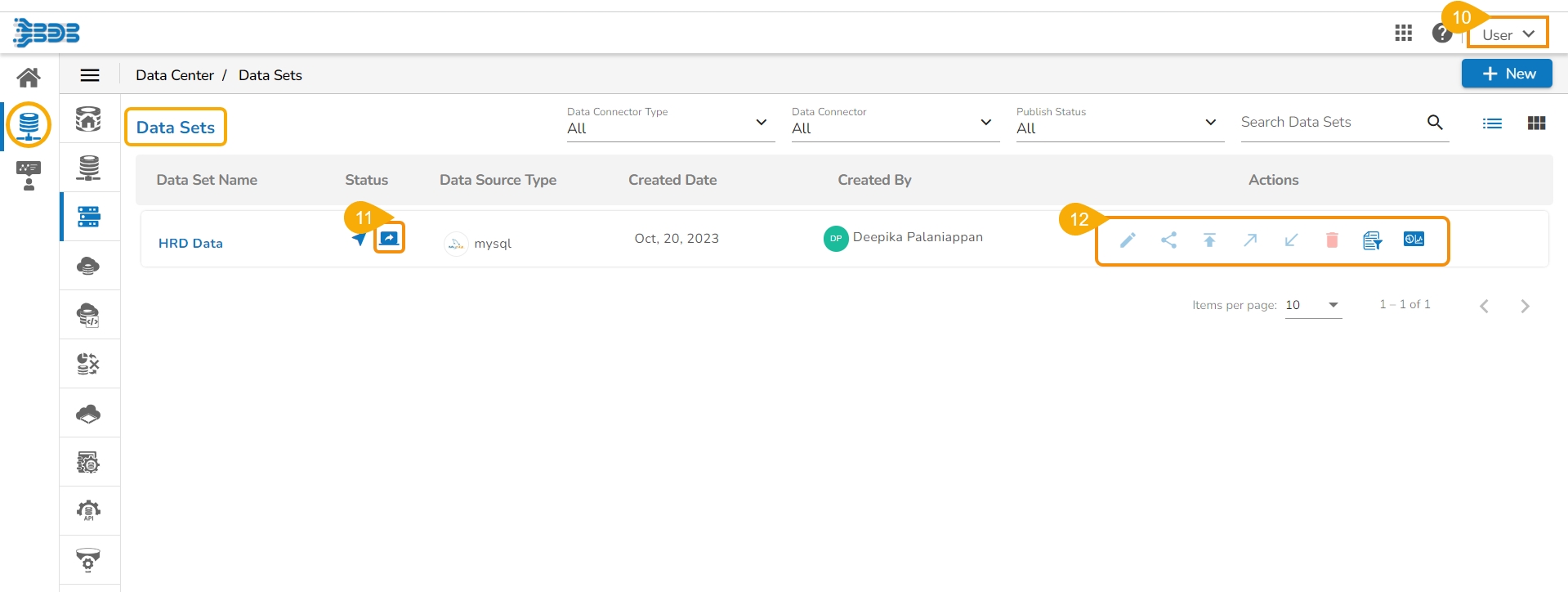This screenshot has height=592, width=1568.
Task: Click the apps grid icon in header
Action: (x=1403, y=33)
